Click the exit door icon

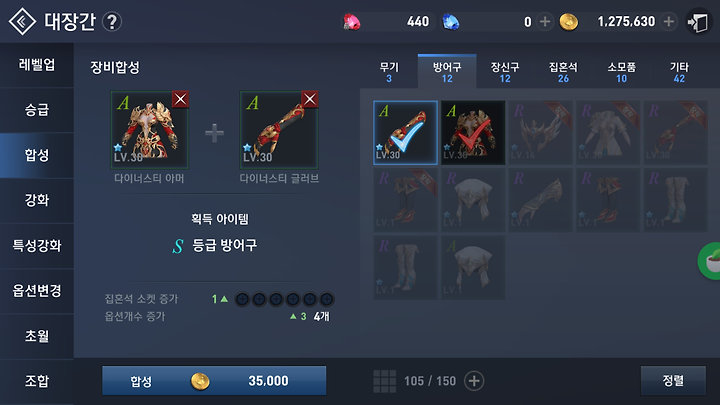[698, 22]
